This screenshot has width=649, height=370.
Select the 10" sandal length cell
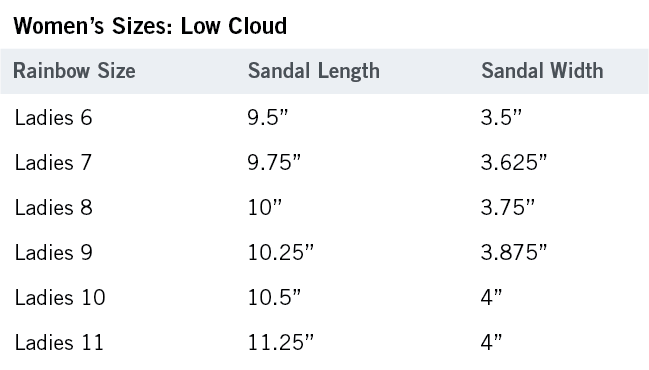pos(264,207)
